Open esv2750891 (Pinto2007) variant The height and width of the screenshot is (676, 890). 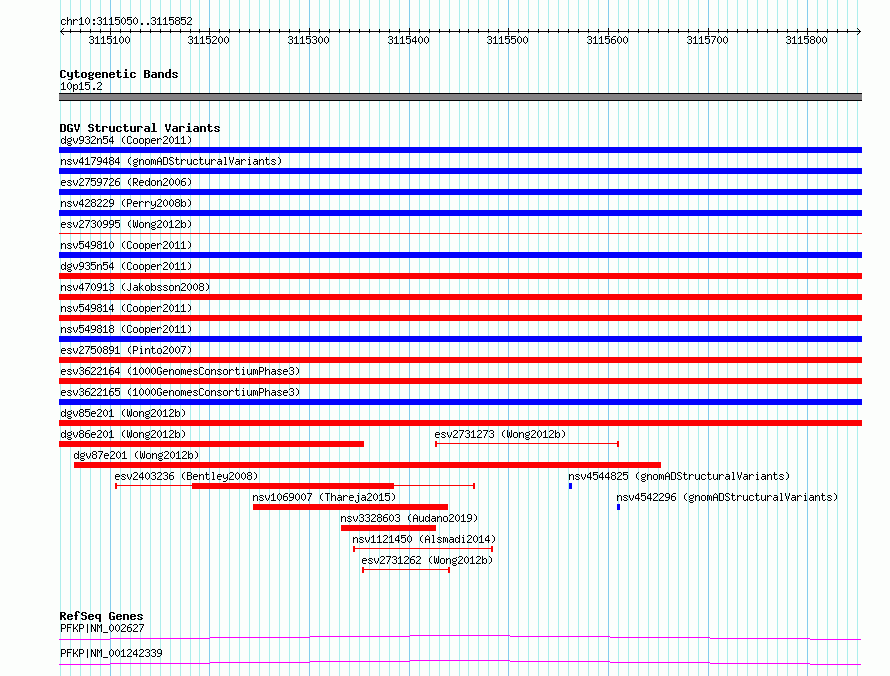(126, 350)
